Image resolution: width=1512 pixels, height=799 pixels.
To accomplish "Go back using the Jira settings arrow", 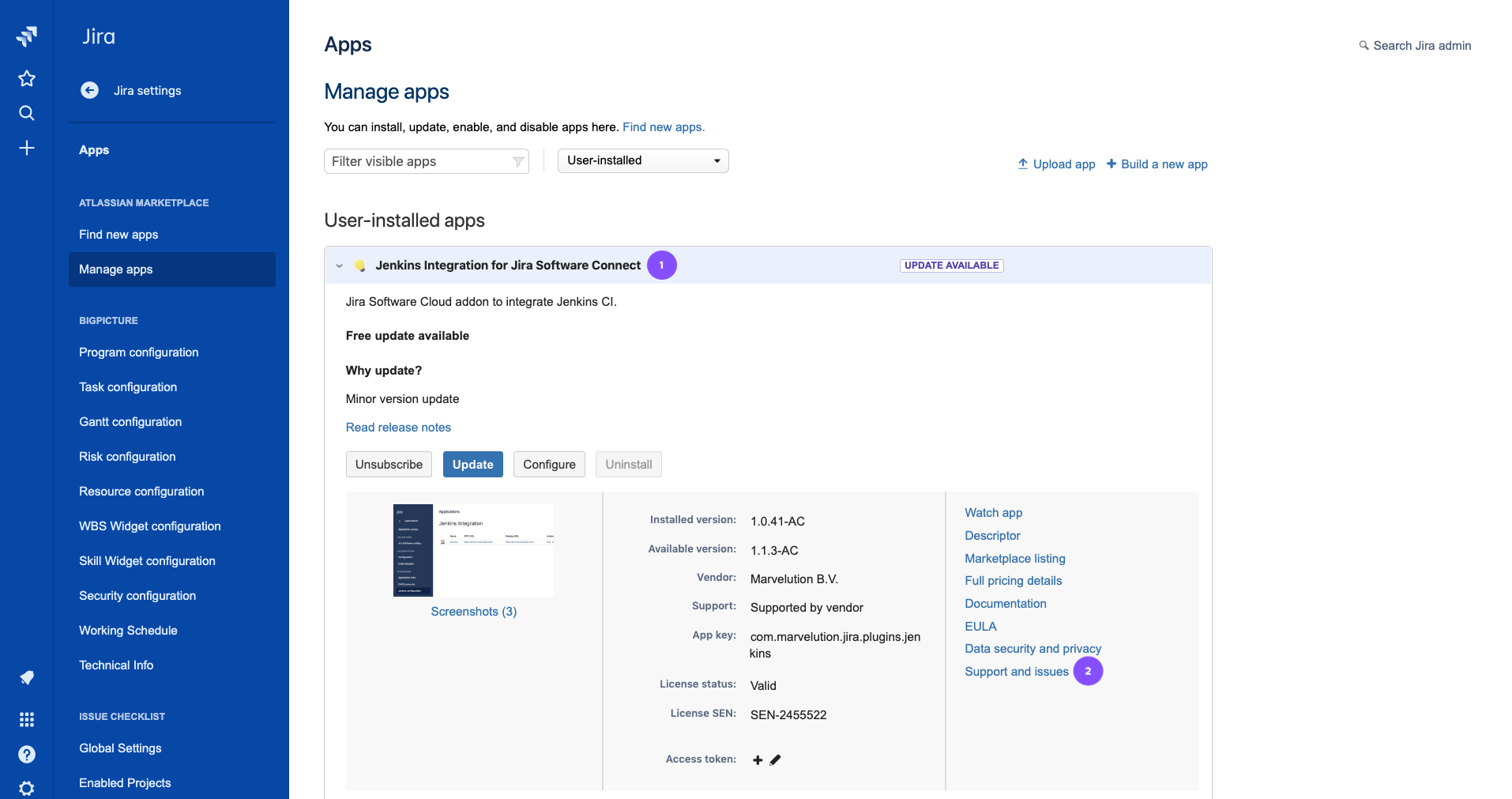I will pos(90,90).
